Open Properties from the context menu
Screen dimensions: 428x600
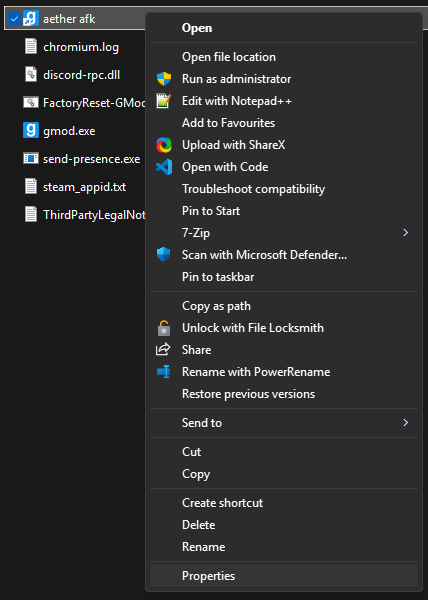[x=284, y=576]
